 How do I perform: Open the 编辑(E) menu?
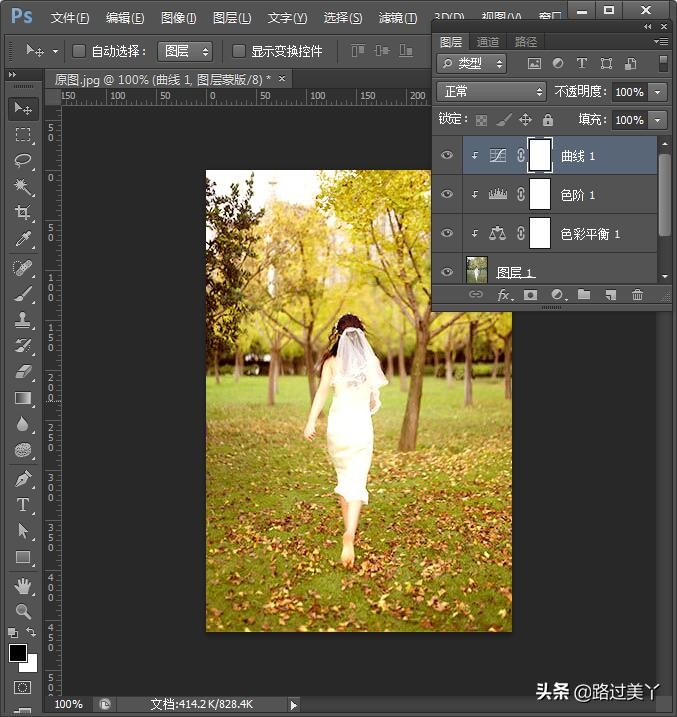[125, 18]
